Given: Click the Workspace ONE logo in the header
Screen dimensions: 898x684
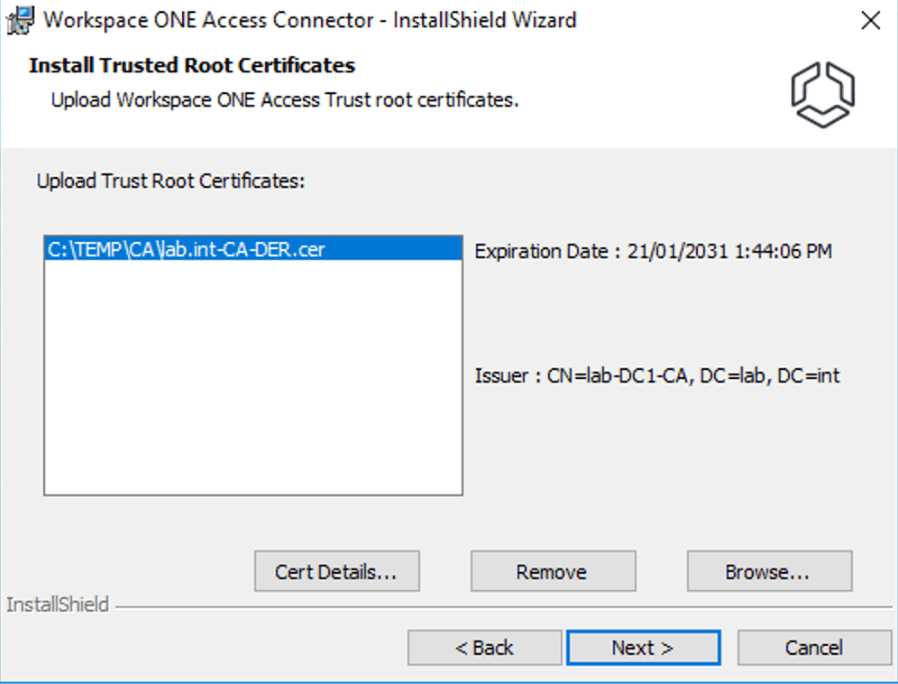Looking at the screenshot, I should (823, 95).
